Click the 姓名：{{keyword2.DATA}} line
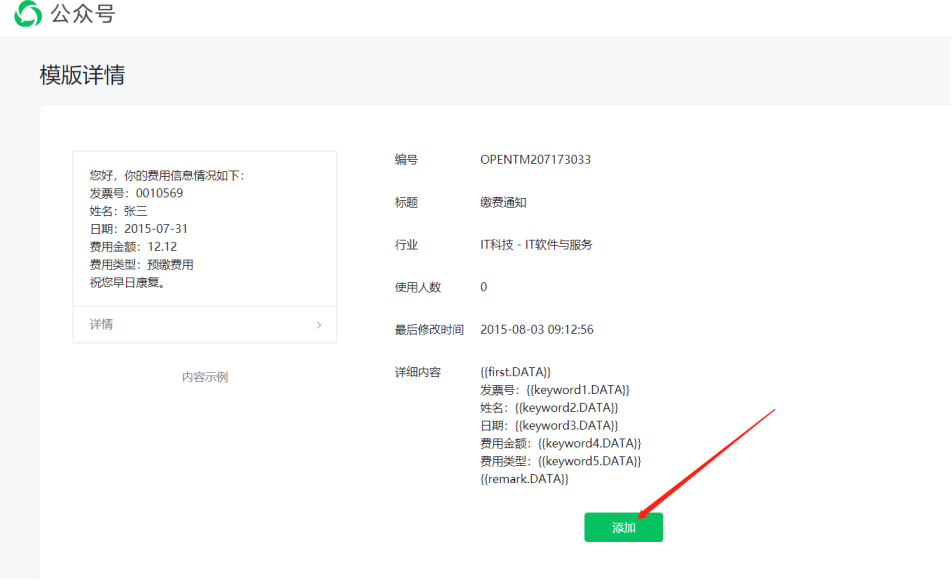The height and width of the screenshot is (580, 952). (549, 408)
